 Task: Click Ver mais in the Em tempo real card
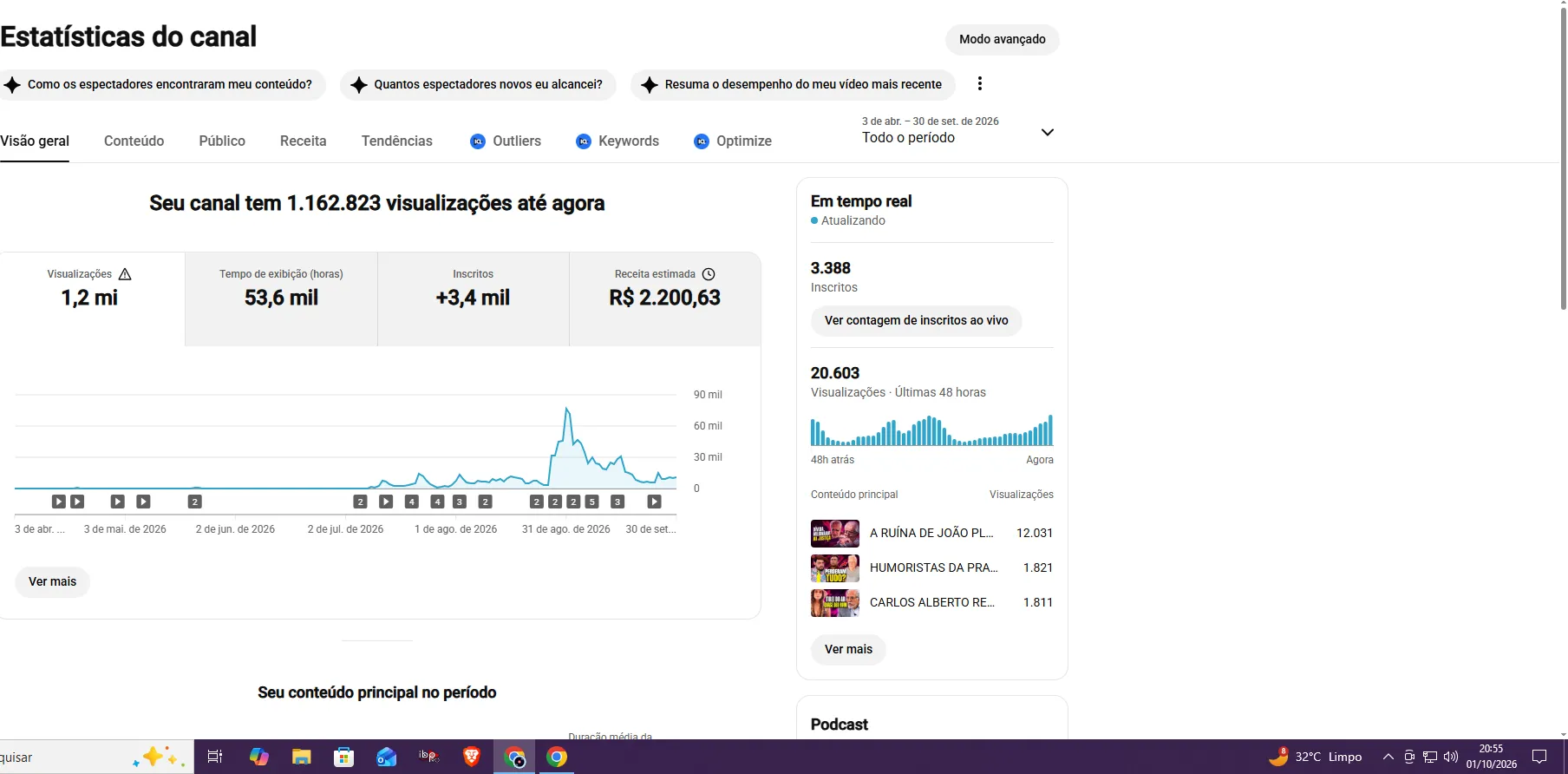click(x=848, y=649)
